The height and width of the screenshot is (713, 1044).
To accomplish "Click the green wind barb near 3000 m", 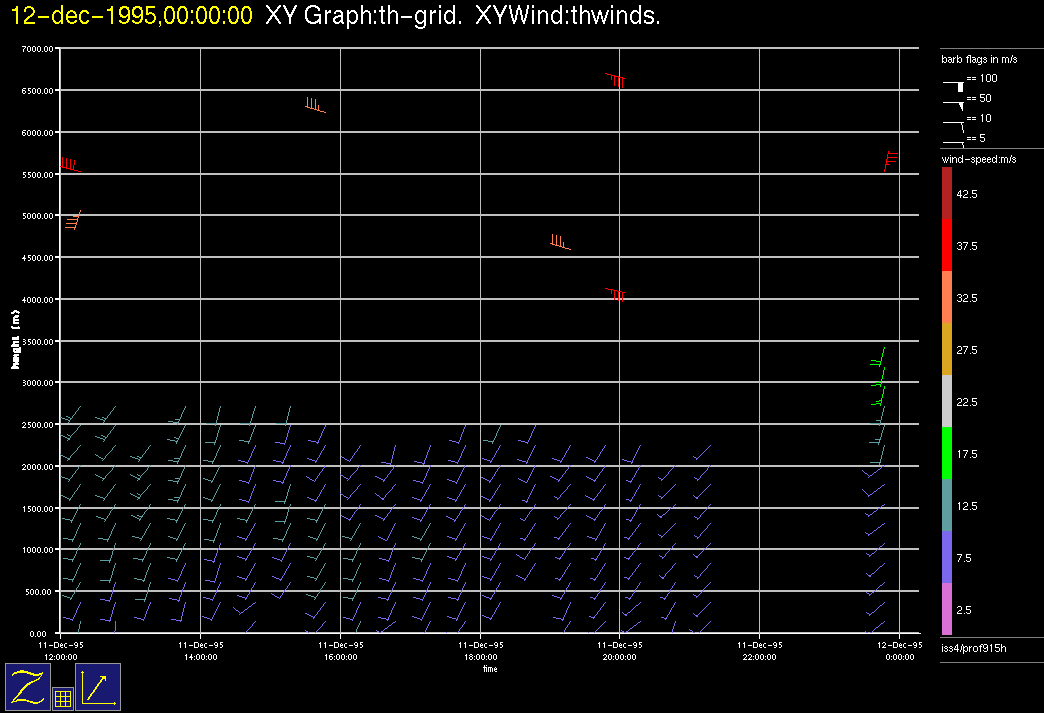I will (879, 382).
